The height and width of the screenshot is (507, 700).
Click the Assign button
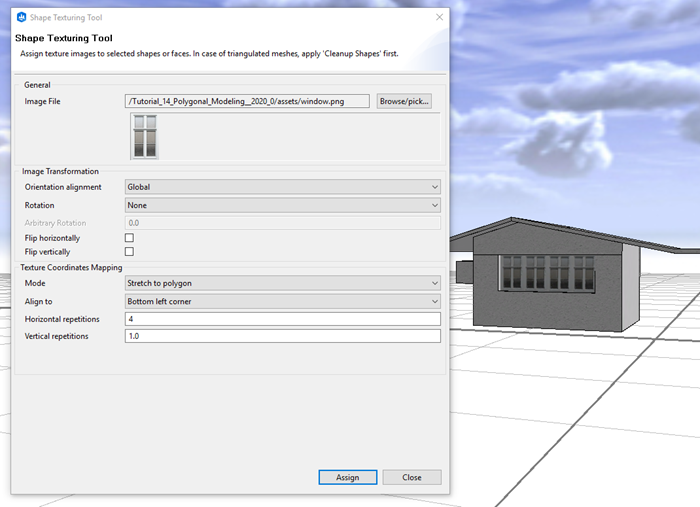point(347,477)
